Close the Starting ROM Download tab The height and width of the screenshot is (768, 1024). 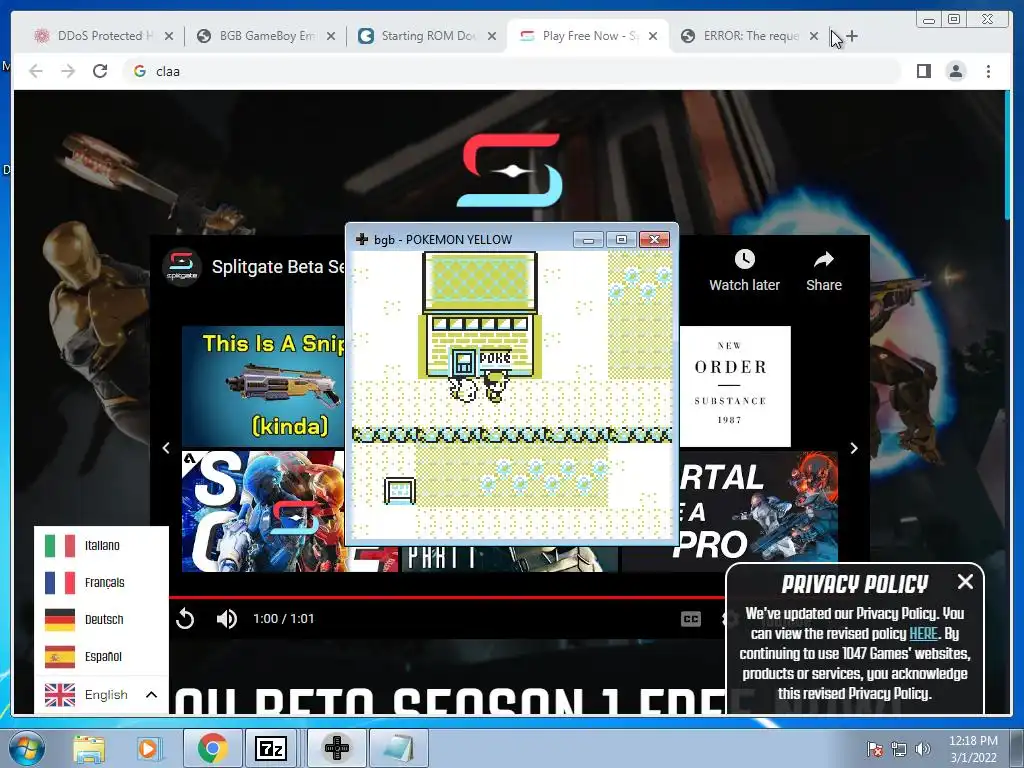click(492, 36)
